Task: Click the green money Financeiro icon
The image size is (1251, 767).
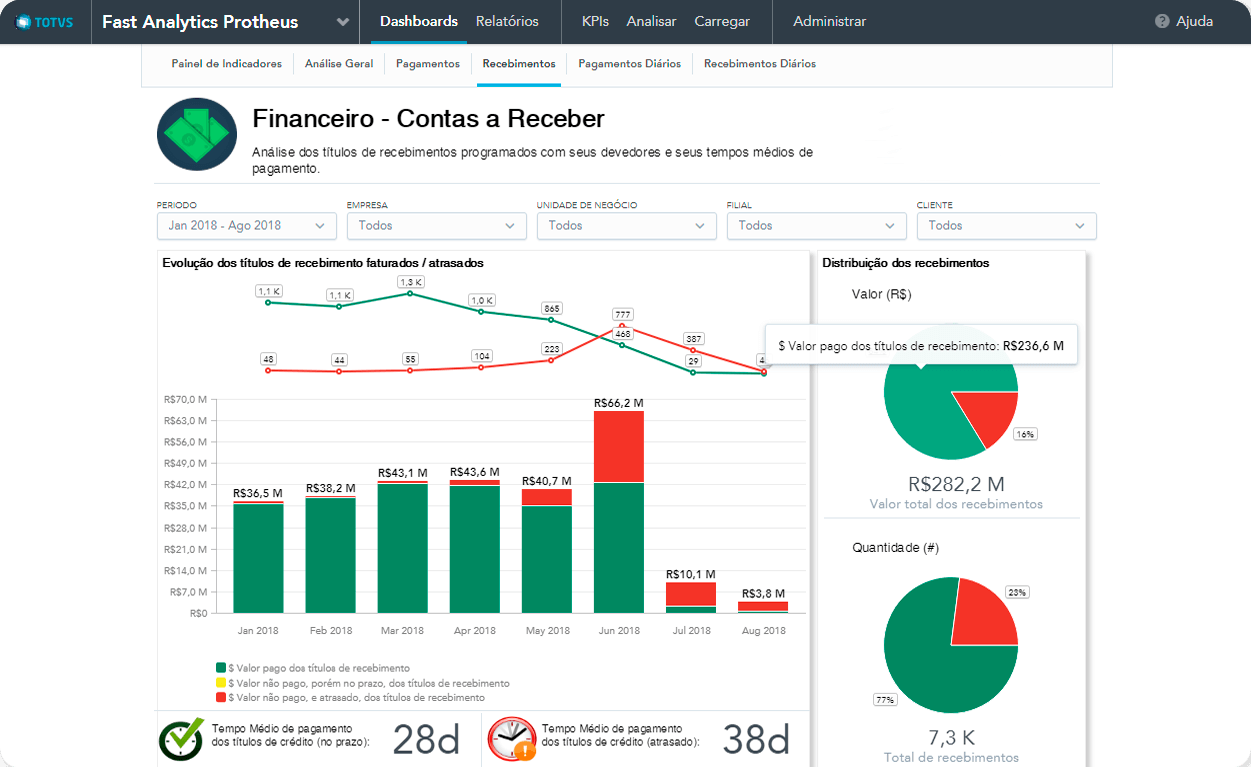Action: pyautogui.click(x=196, y=134)
